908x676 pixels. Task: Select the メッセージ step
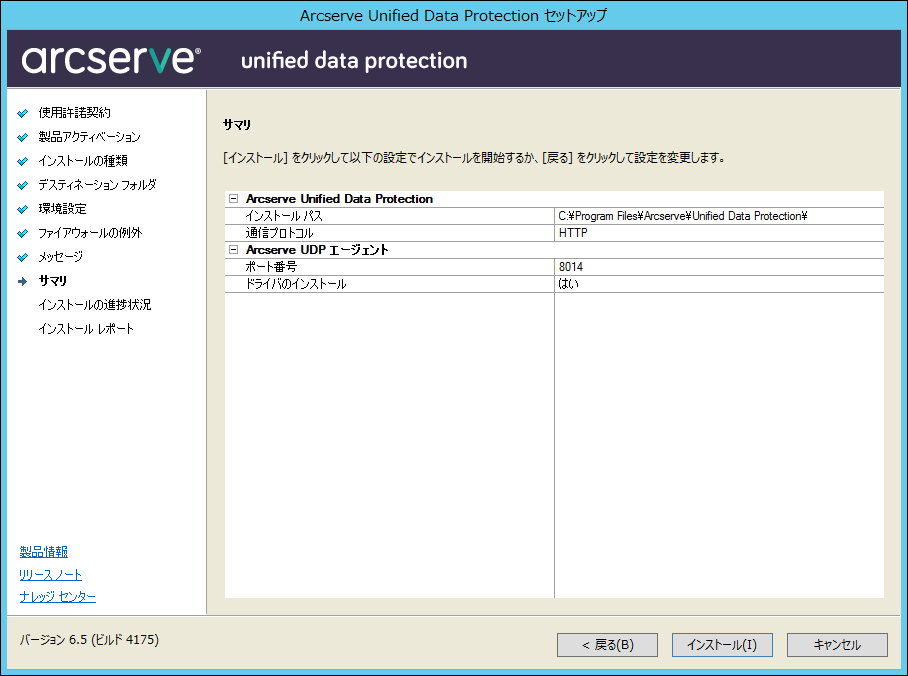pos(60,257)
